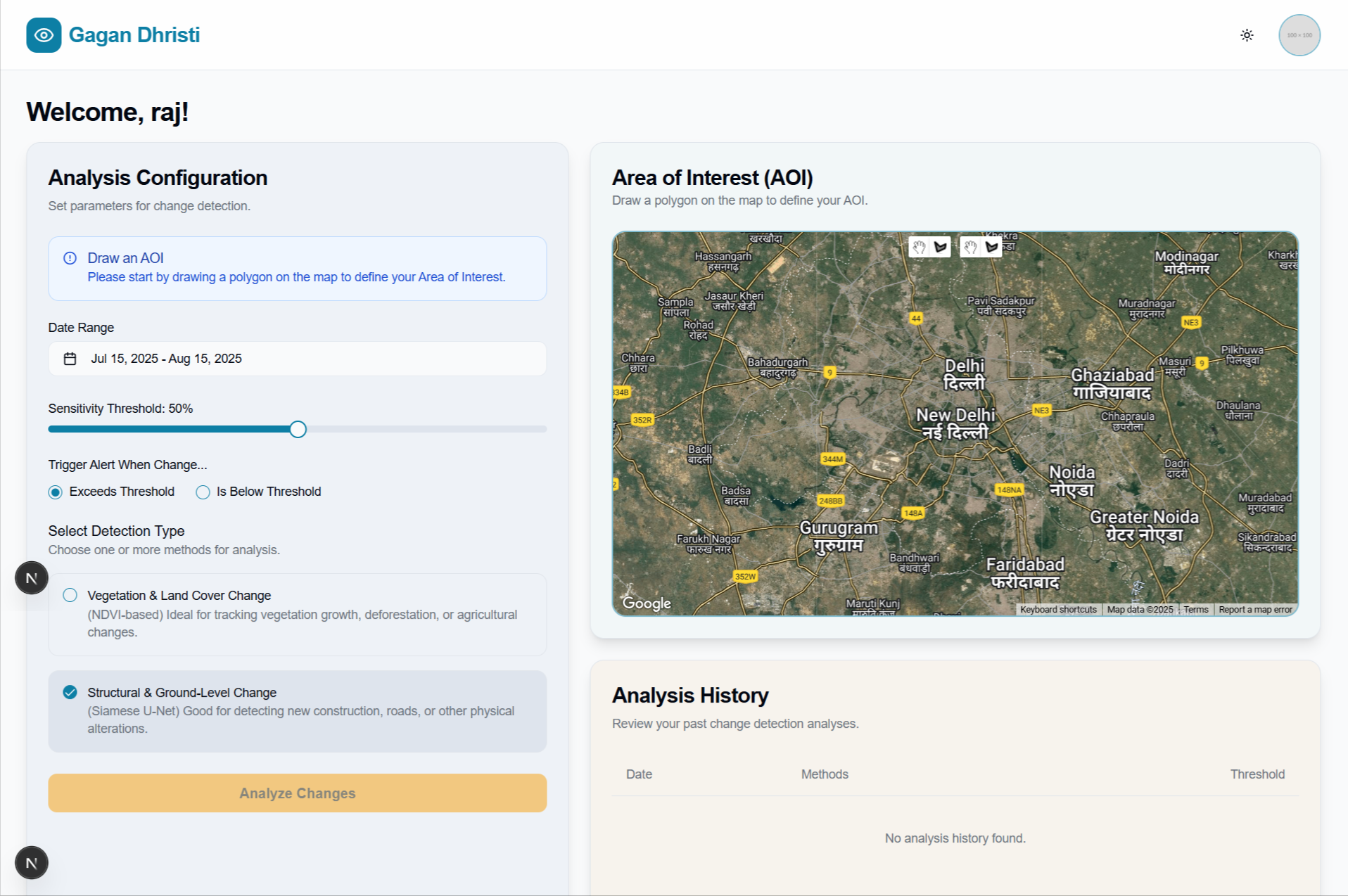Open the map Terms link
Image resolution: width=1348 pixels, height=896 pixels.
pyautogui.click(x=1195, y=610)
